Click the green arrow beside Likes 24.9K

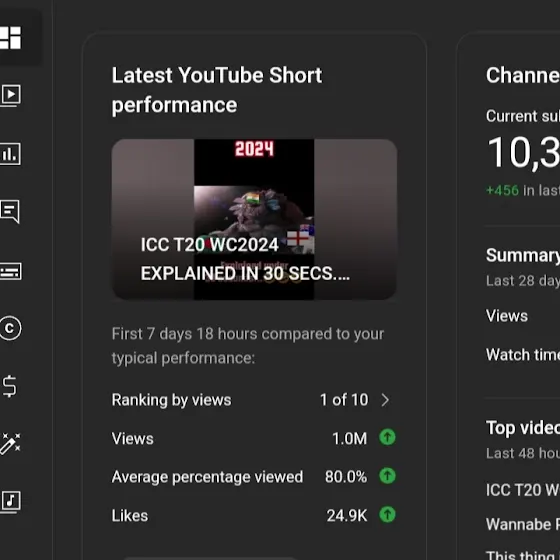click(x=387, y=515)
